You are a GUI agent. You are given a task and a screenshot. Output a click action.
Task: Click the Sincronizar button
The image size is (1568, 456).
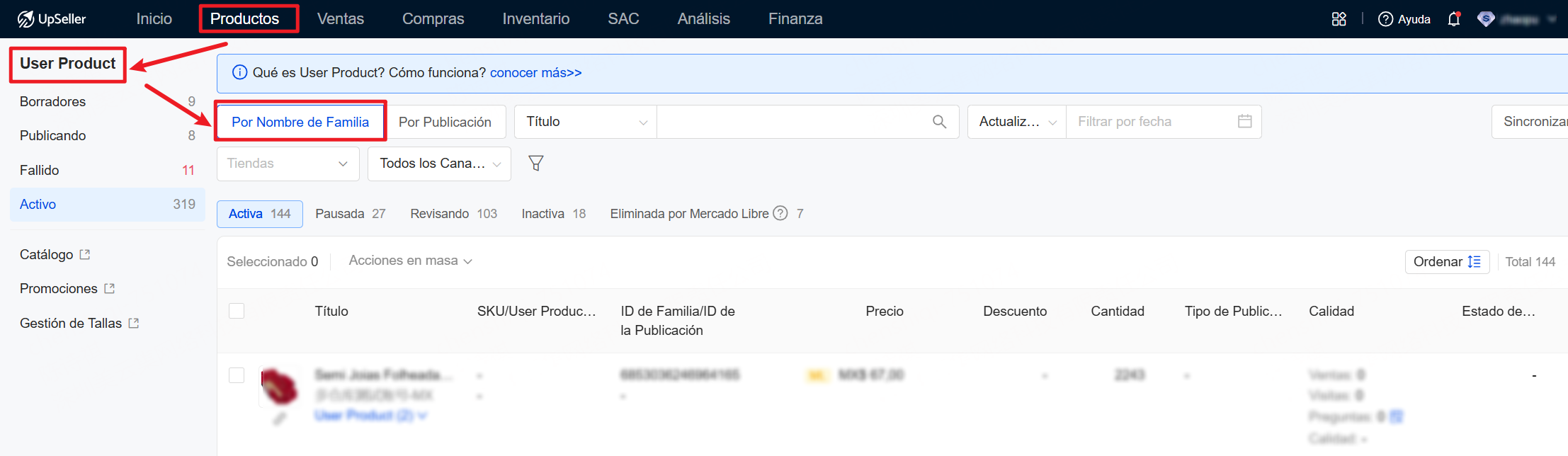tap(1530, 122)
